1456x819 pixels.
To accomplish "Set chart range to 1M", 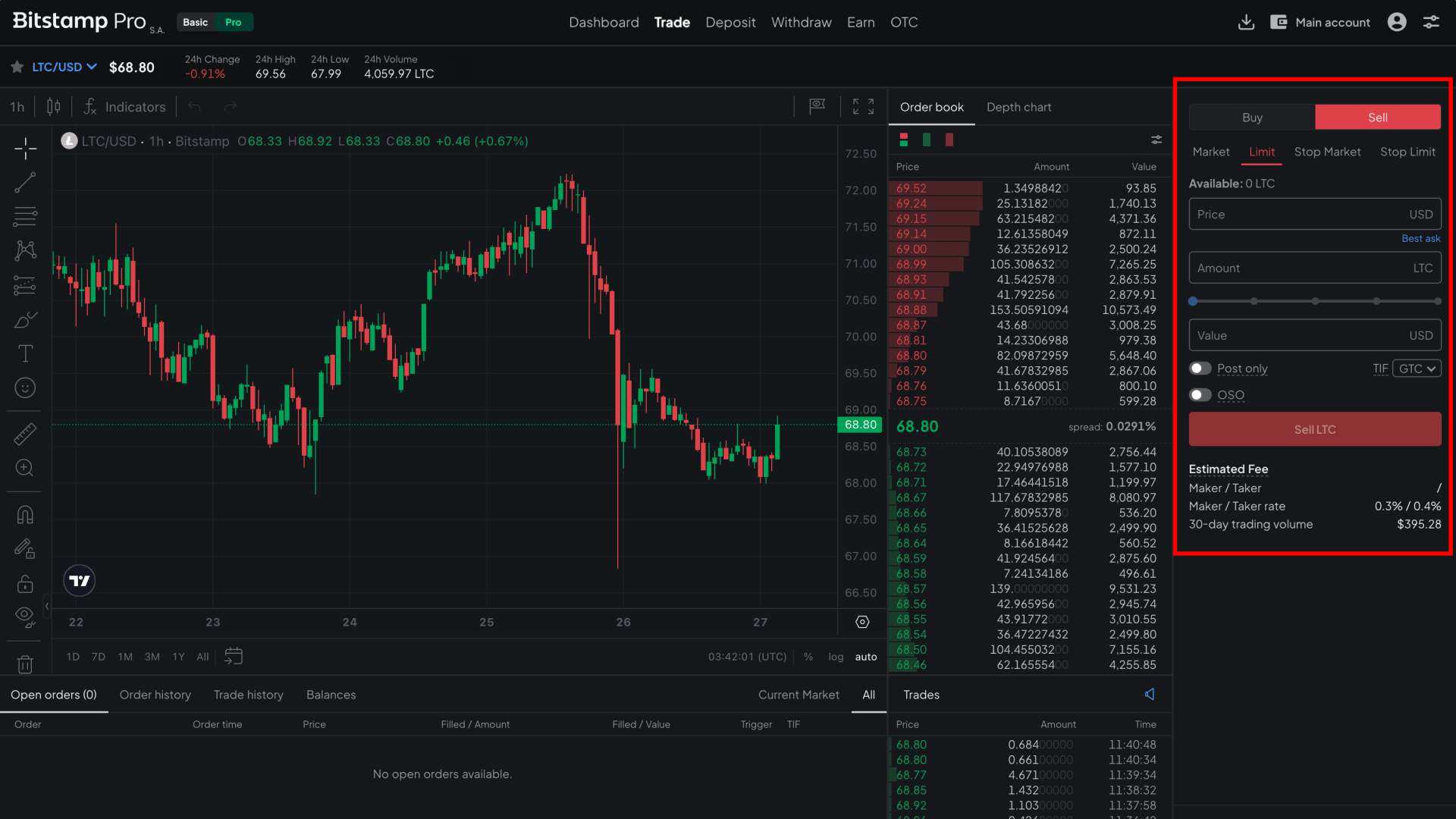I will tap(125, 657).
